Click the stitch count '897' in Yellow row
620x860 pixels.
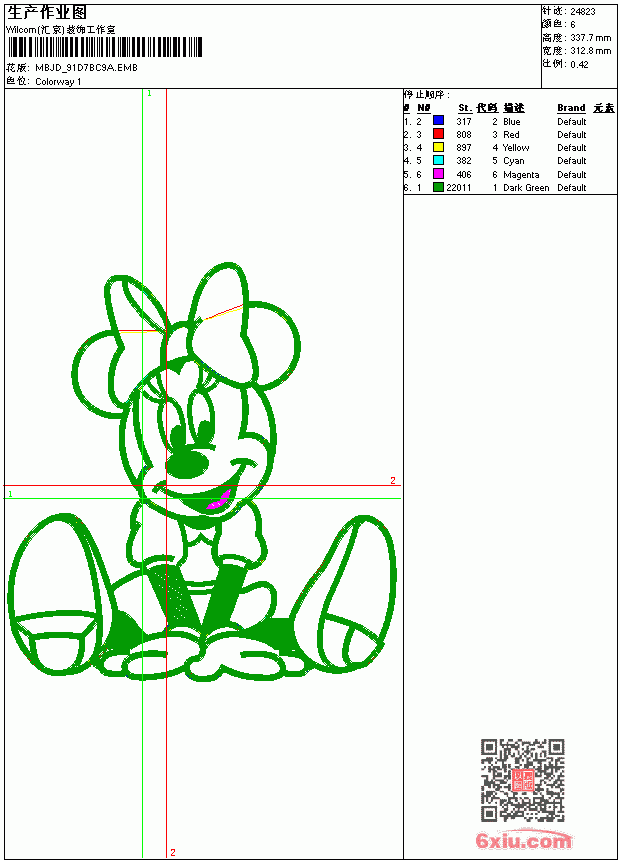[464, 148]
